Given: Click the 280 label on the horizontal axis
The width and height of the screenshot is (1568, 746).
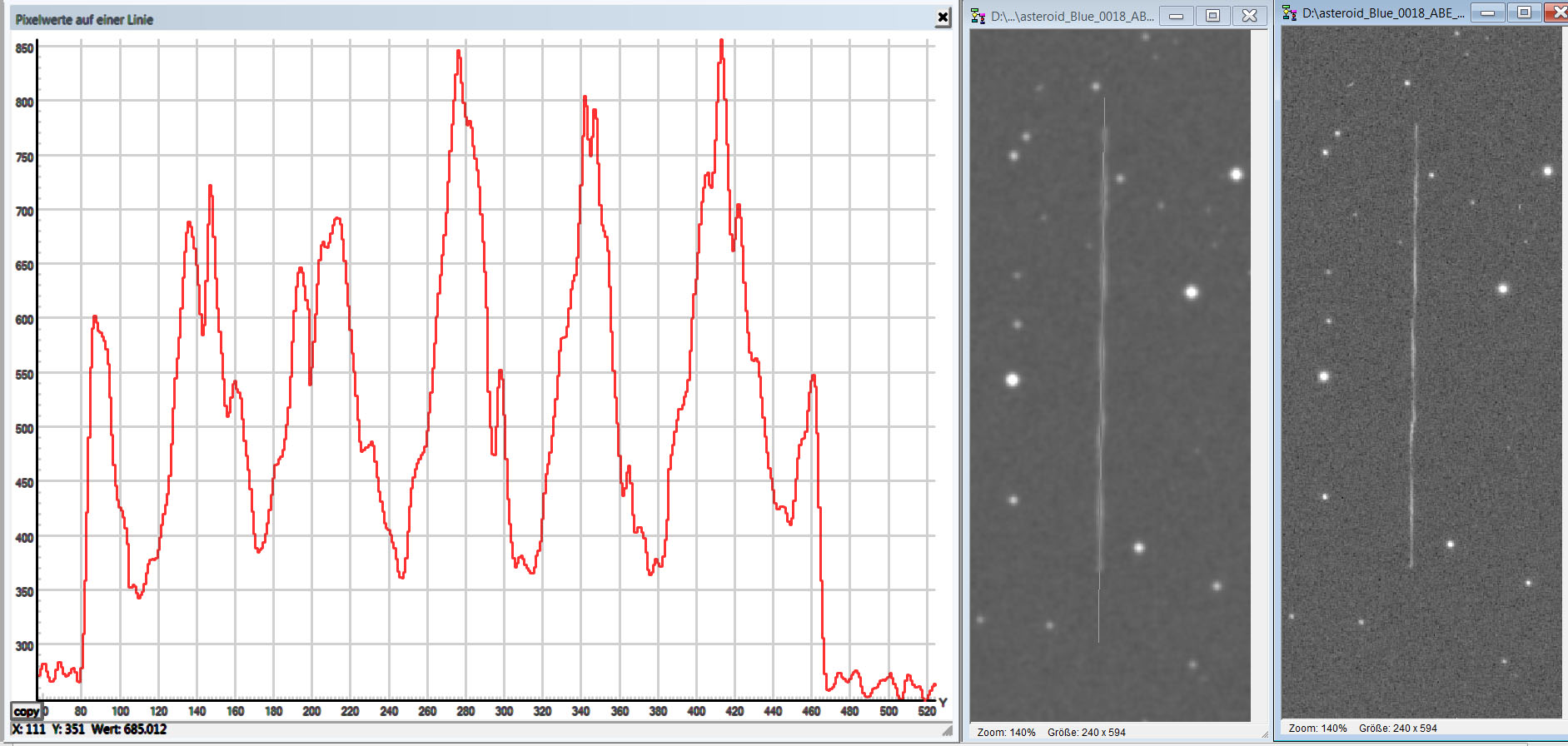Looking at the screenshot, I should (x=465, y=711).
